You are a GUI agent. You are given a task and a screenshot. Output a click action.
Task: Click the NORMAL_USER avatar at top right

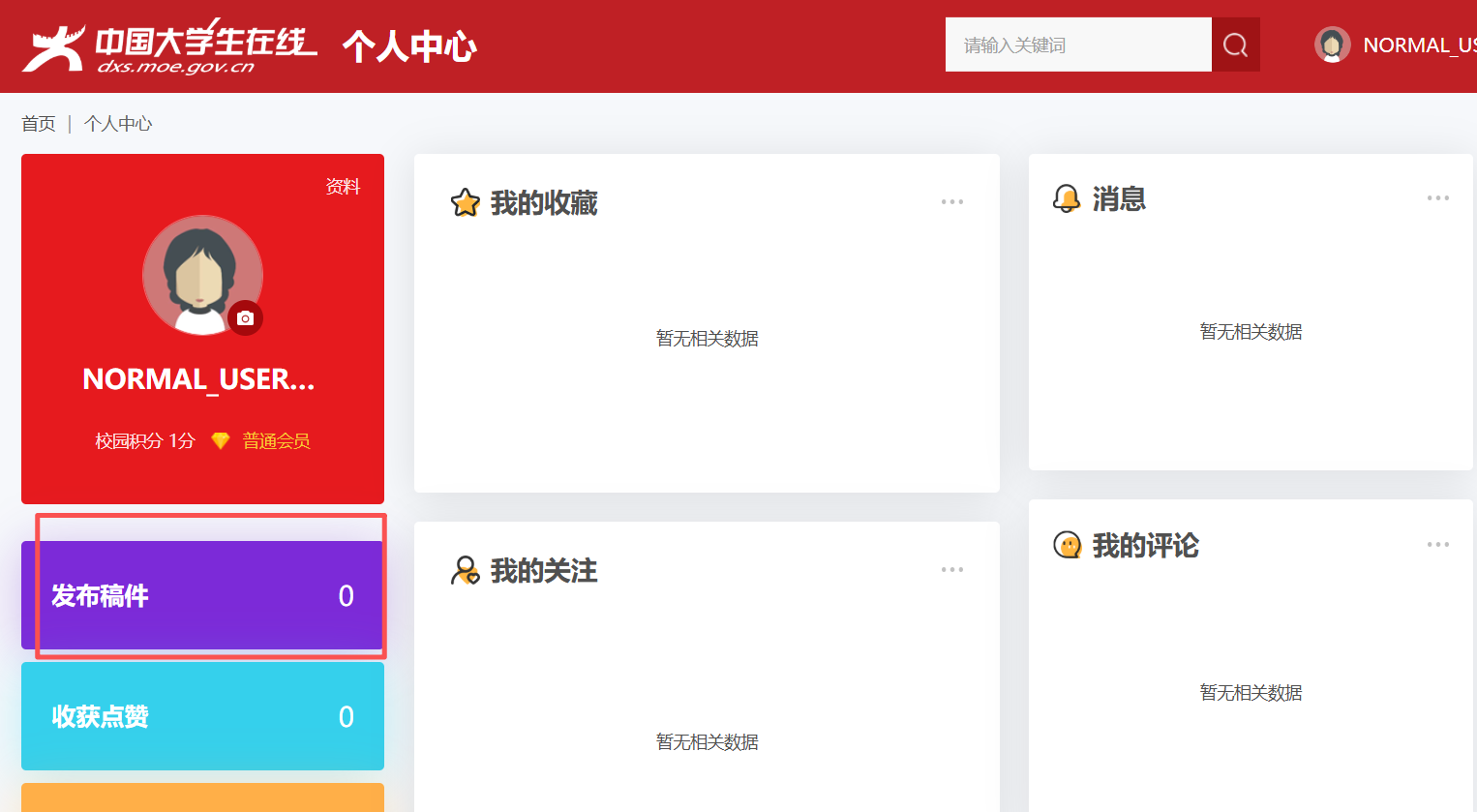click(1333, 44)
